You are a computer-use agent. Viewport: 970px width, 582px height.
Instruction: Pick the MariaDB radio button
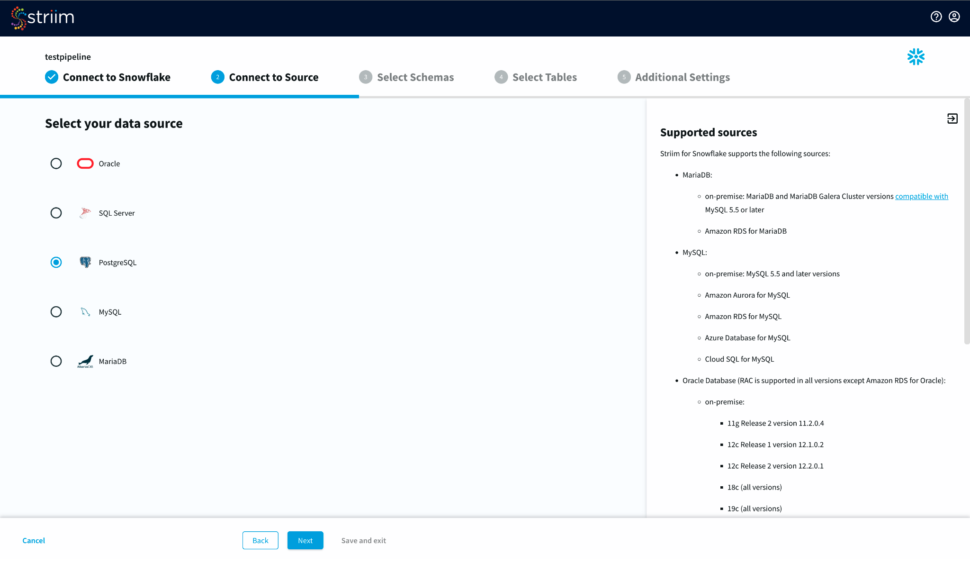[56, 362]
